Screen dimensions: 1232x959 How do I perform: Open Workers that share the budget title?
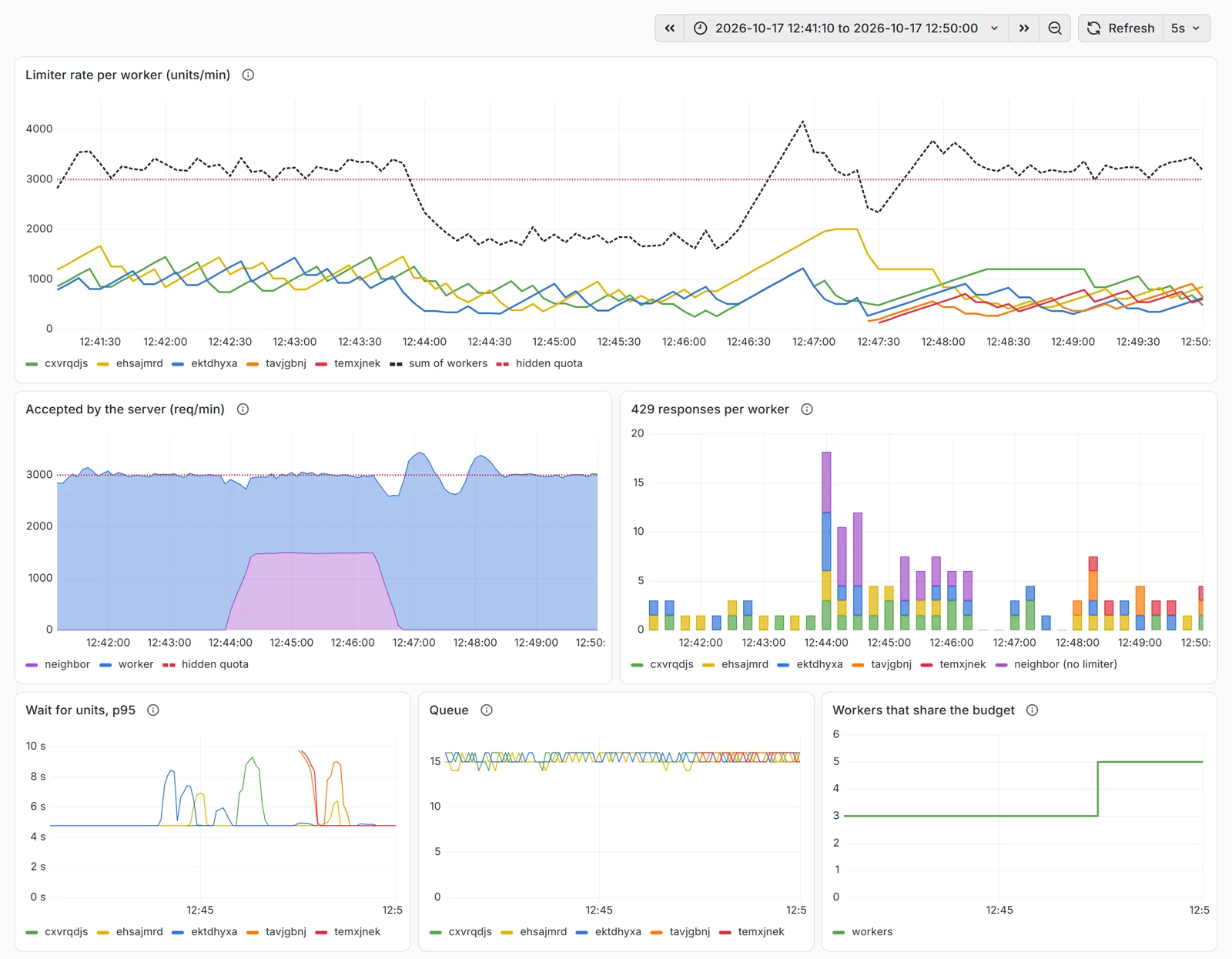923,710
